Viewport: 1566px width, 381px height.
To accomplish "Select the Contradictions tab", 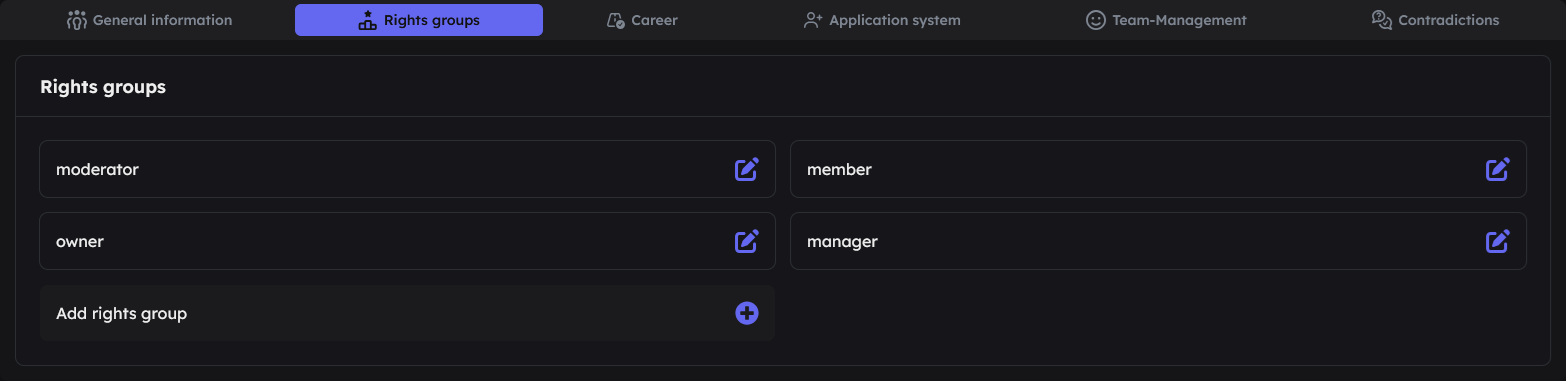I will pos(1435,20).
